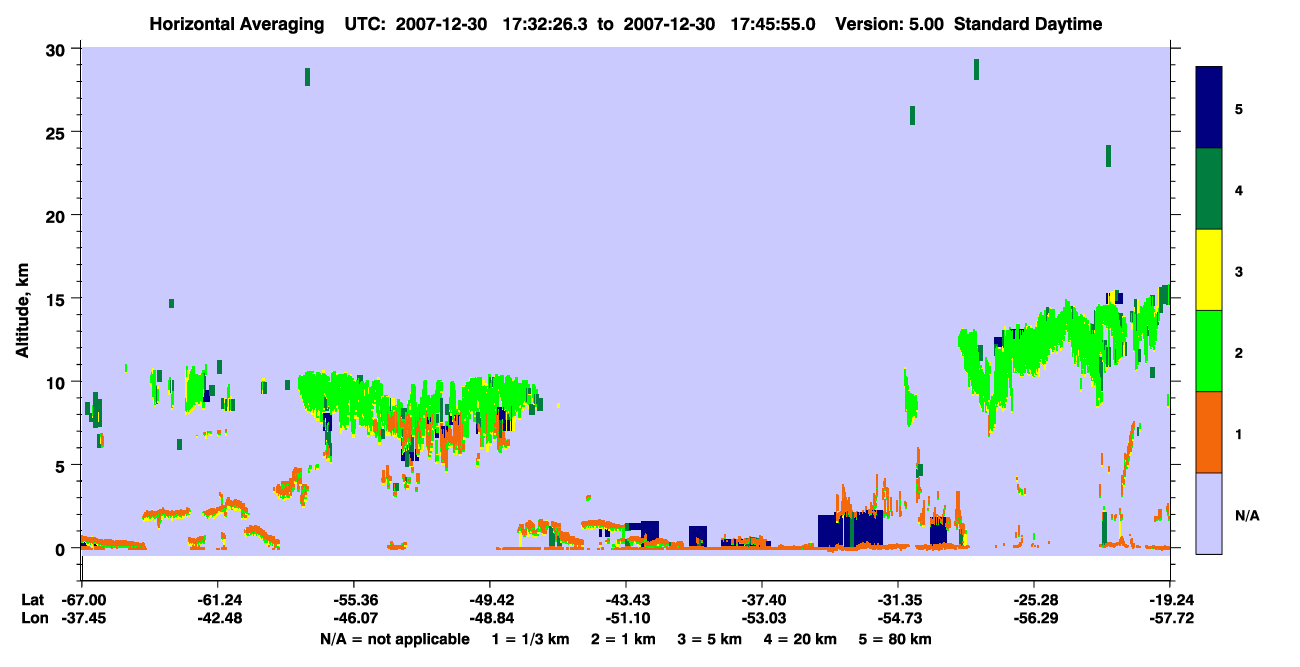Click latitude value -43.43
Screen dimensions: 1300x667
coord(625,600)
